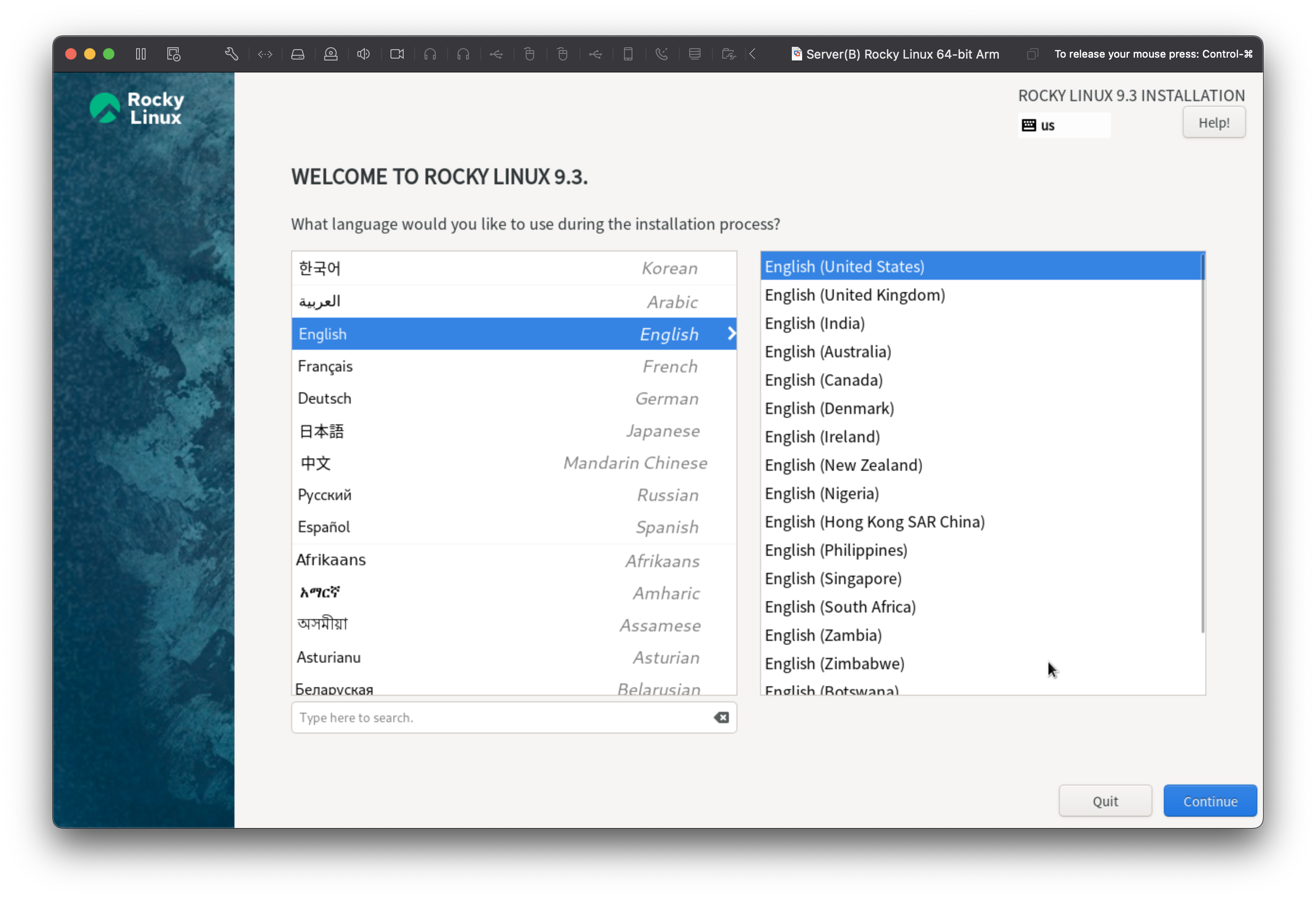Open the VM snapshot manager icon

(x=173, y=54)
